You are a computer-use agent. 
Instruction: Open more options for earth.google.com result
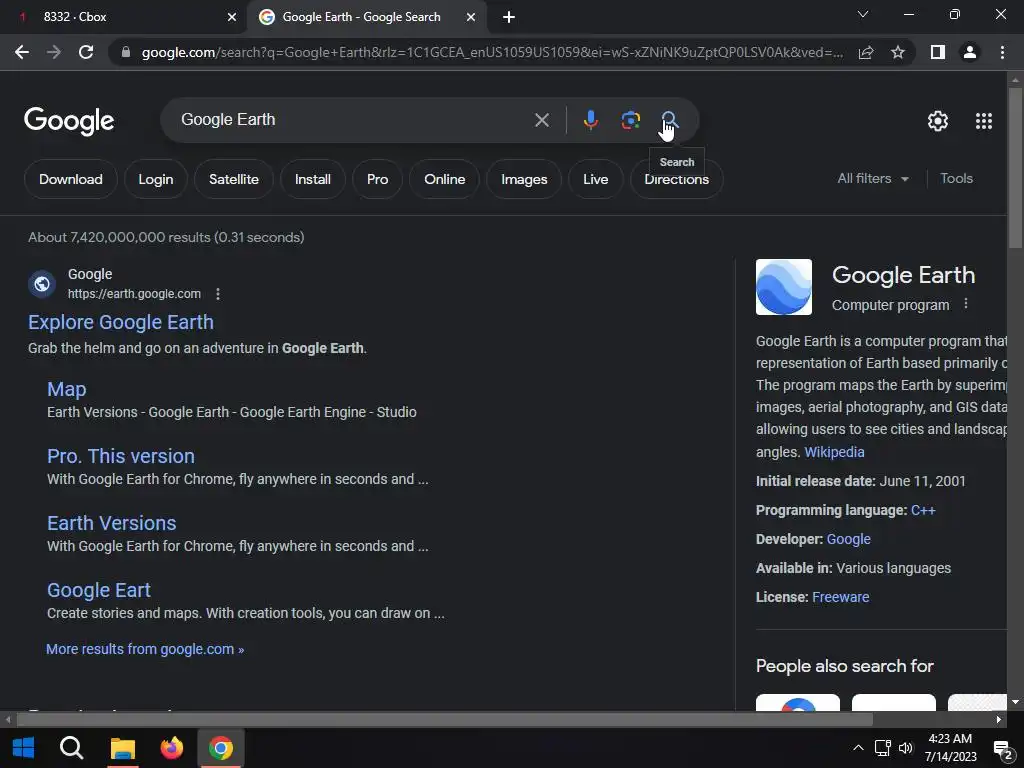pos(218,295)
